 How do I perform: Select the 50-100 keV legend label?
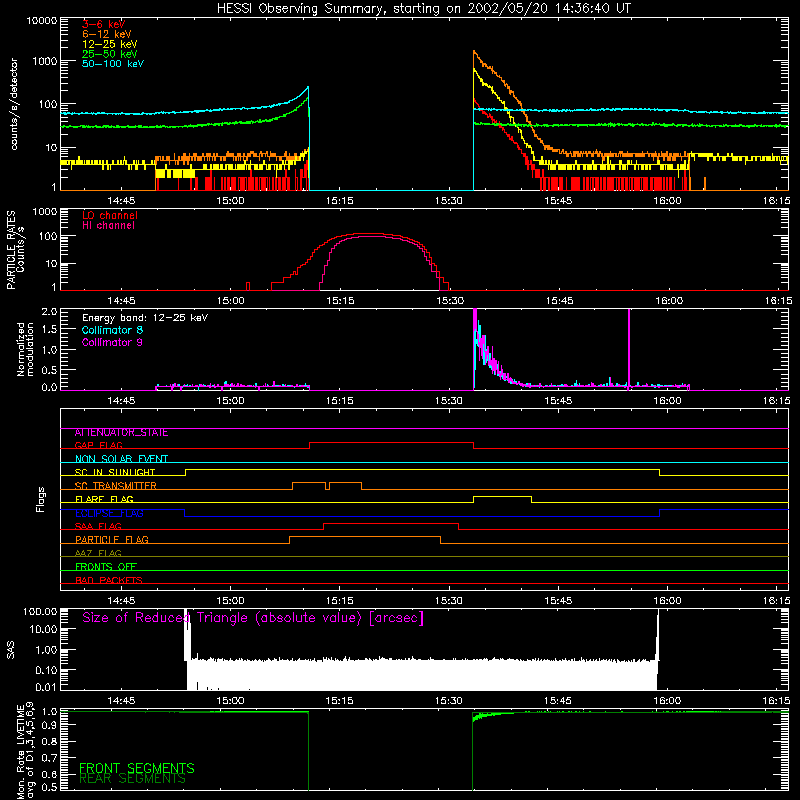(113, 64)
